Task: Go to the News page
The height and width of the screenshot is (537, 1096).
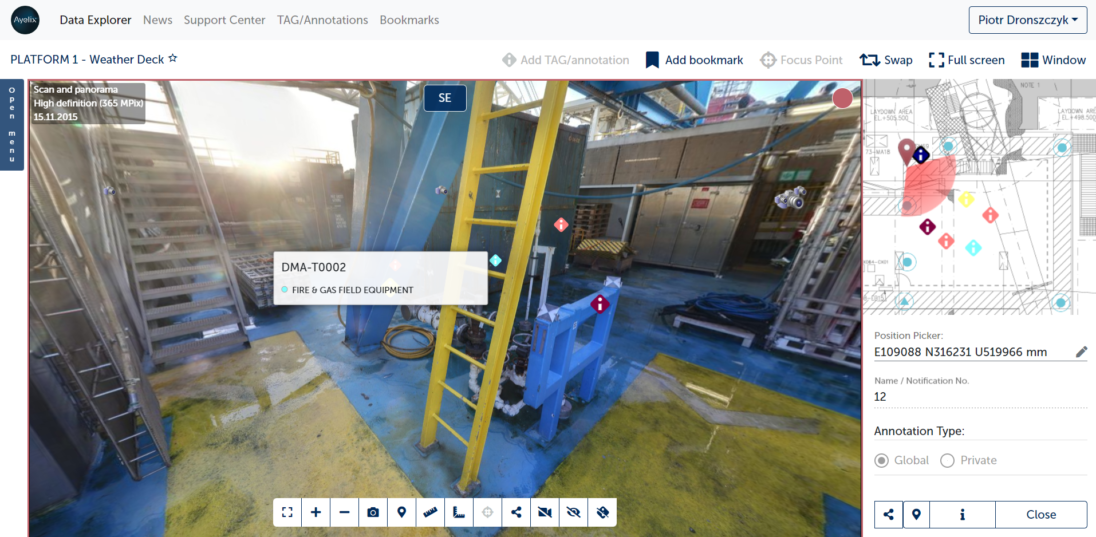Action: (x=157, y=20)
